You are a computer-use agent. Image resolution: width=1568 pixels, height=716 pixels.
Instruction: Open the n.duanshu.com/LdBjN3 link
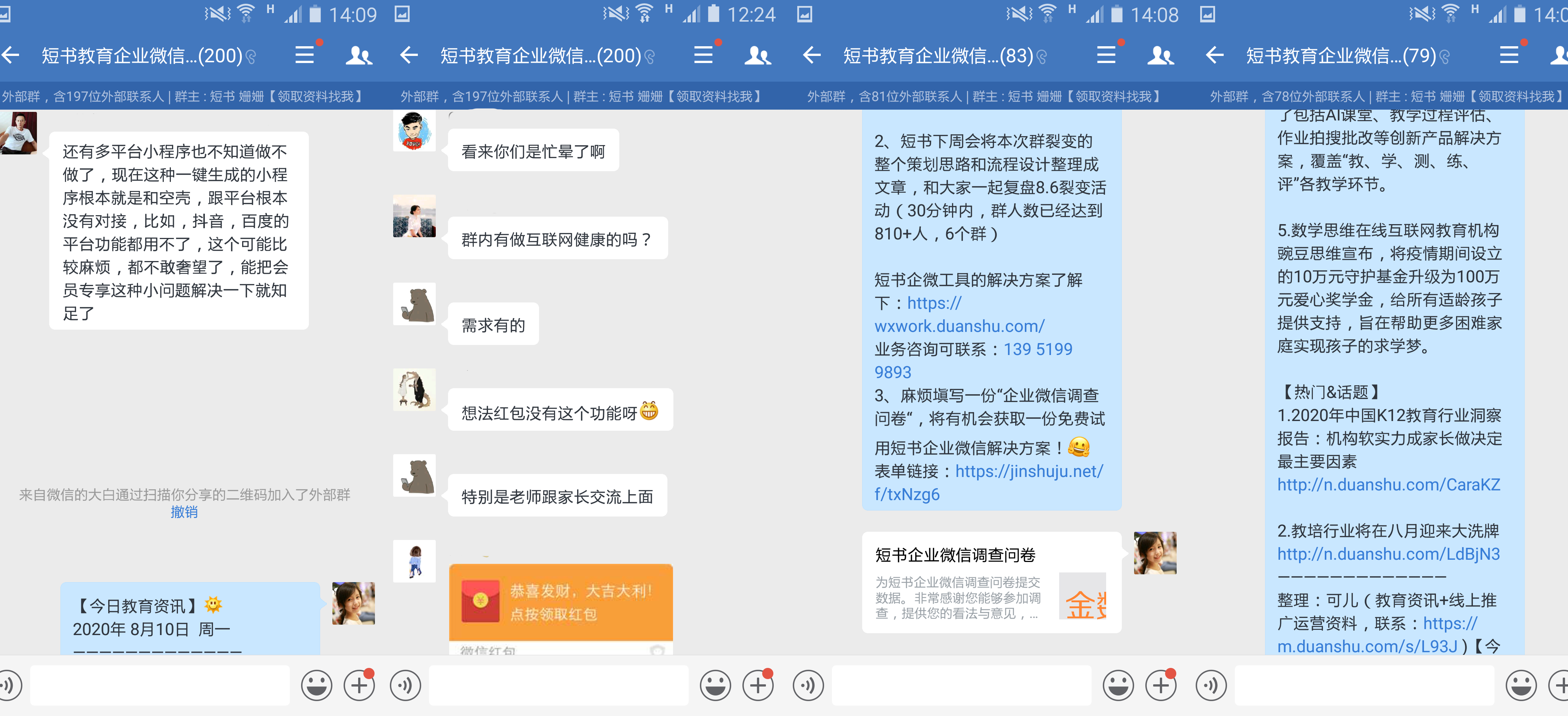1389,554
